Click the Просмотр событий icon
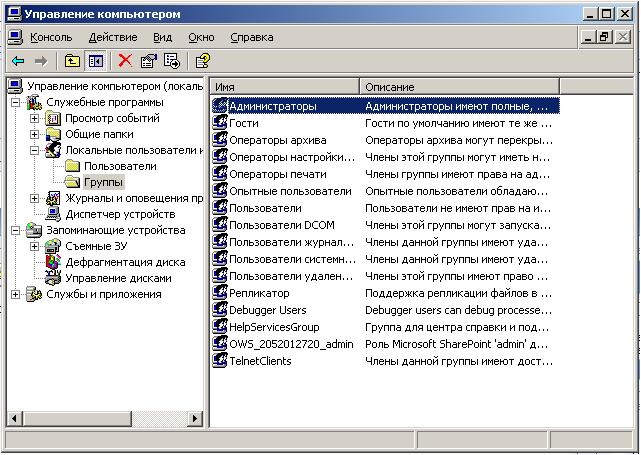This screenshot has height=455, width=641. (x=53, y=119)
